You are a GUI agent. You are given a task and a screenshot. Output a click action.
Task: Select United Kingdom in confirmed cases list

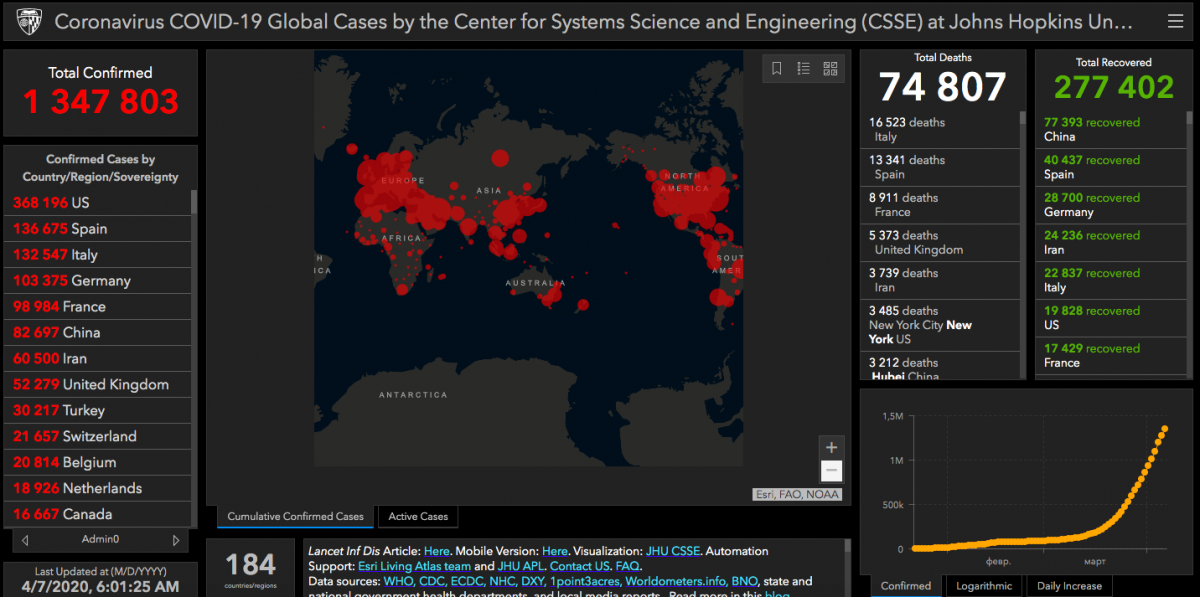coord(97,385)
